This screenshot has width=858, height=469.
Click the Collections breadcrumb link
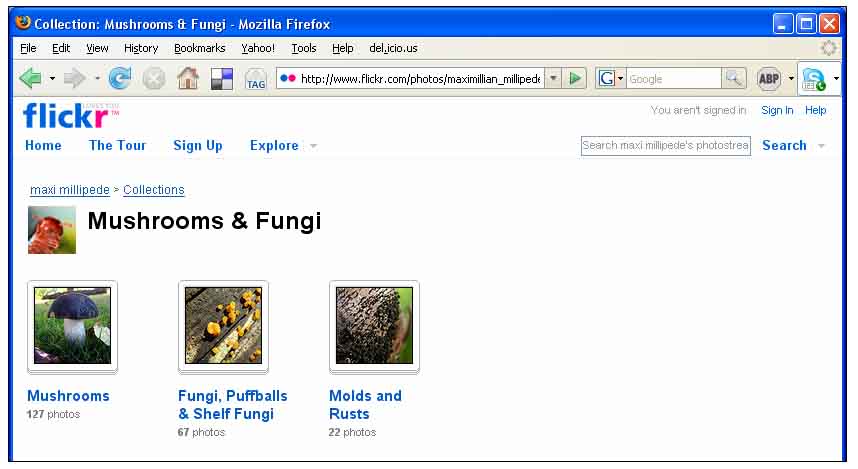[154, 190]
